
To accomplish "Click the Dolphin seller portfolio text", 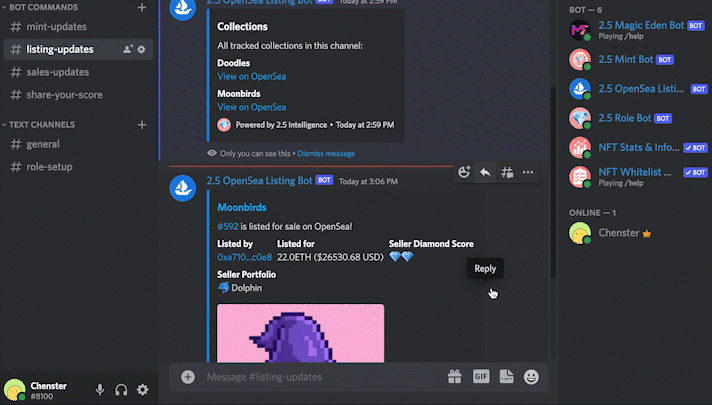I will click(x=247, y=288).
